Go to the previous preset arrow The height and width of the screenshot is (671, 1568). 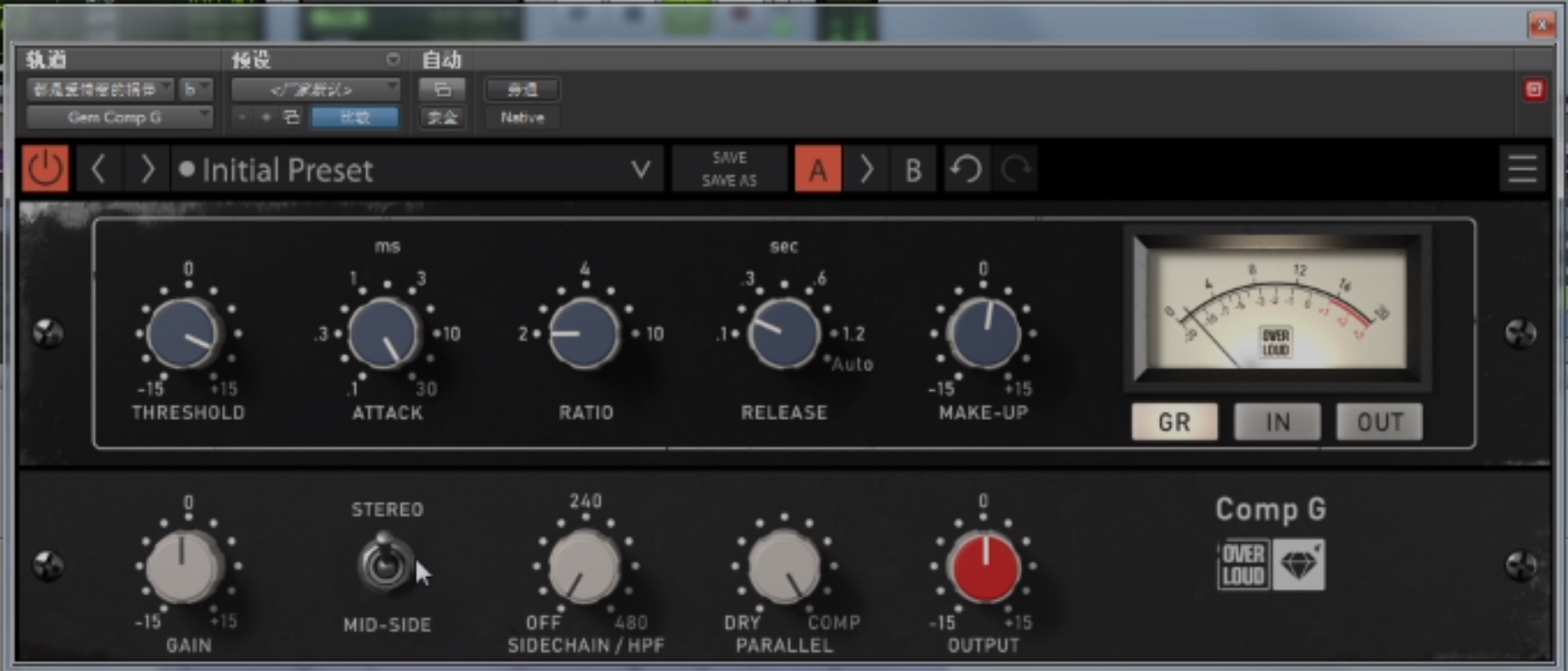click(98, 168)
